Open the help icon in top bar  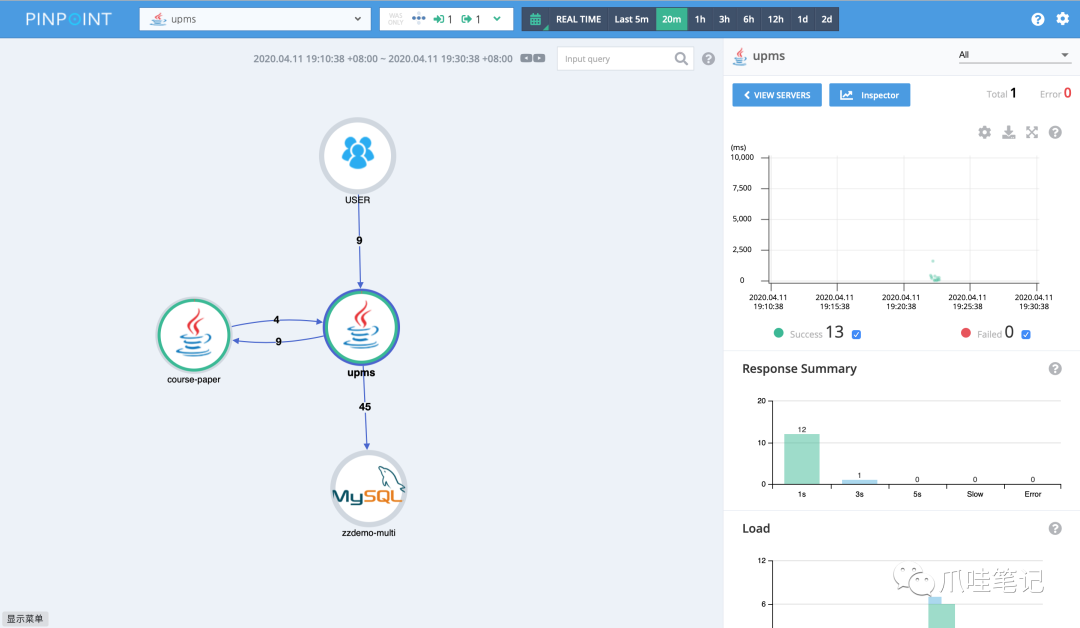point(1037,19)
